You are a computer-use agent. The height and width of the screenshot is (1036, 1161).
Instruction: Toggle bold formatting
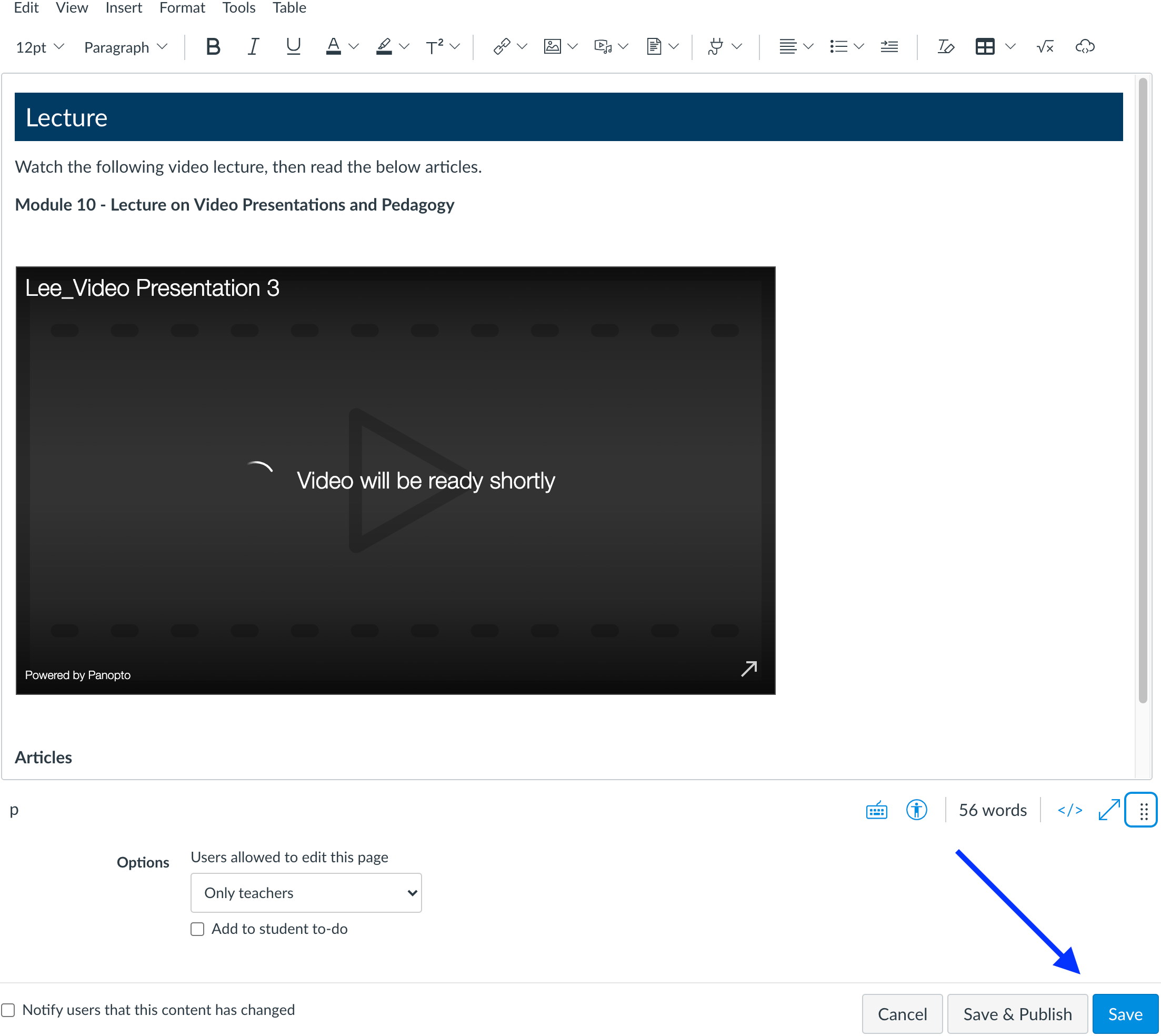point(213,47)
